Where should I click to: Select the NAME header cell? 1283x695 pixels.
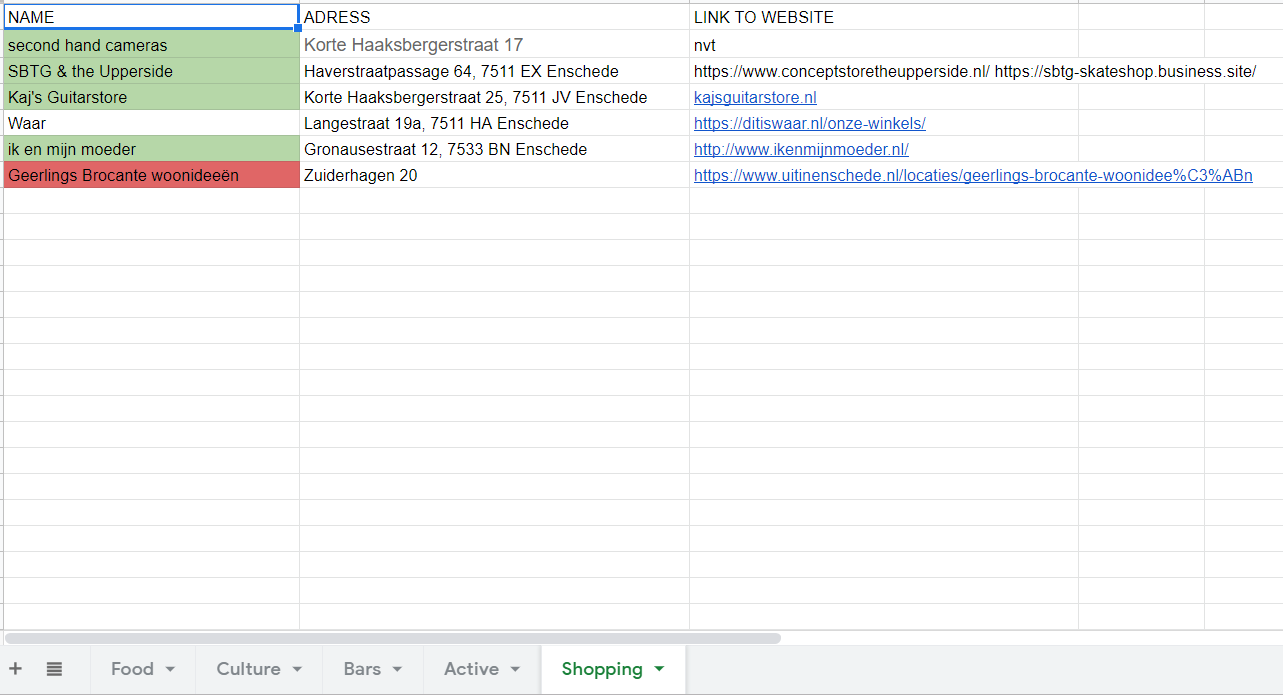(151, 17)
